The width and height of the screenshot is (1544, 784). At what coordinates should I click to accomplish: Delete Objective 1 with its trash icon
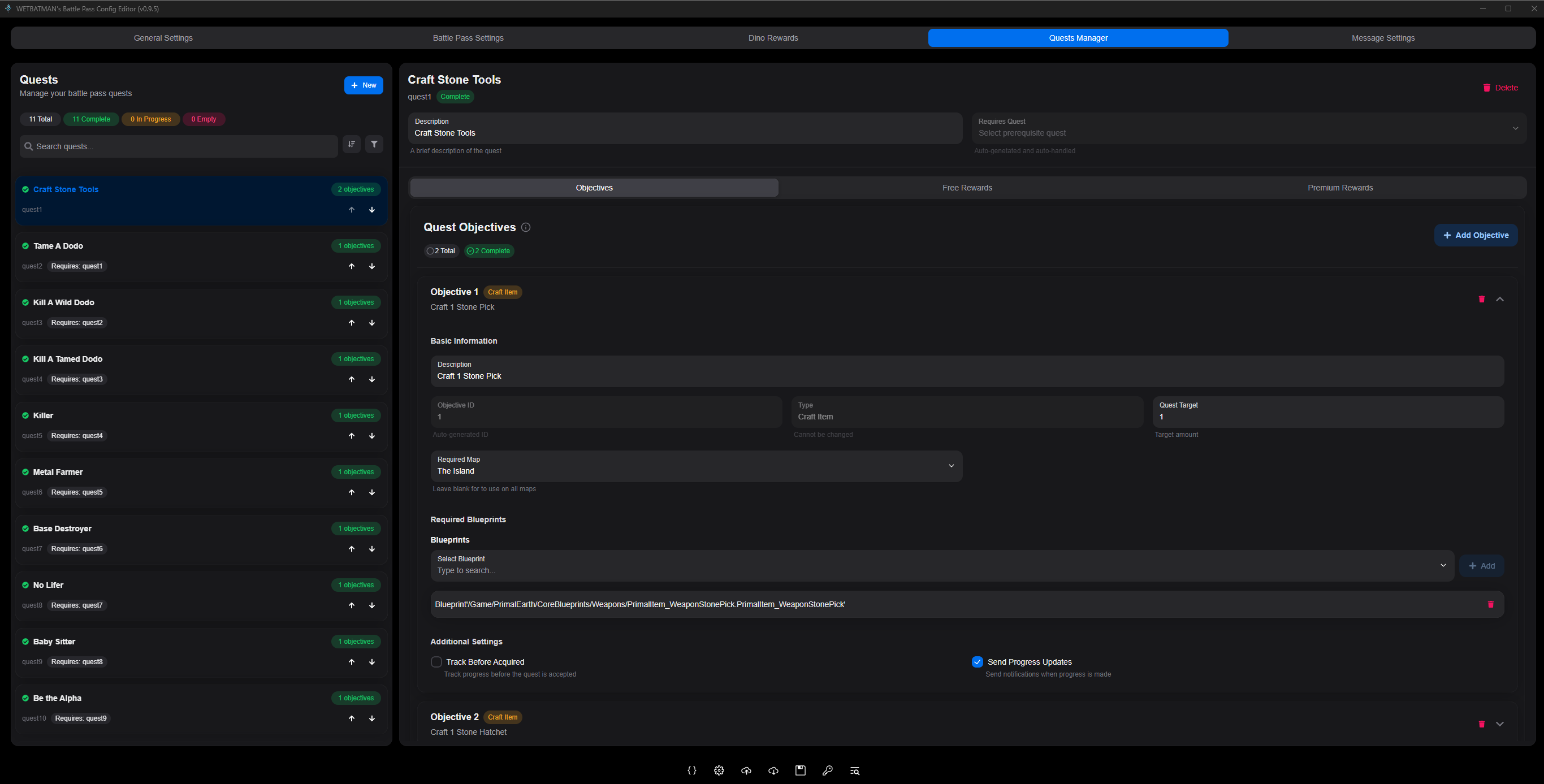click(x=1482, y=299)
